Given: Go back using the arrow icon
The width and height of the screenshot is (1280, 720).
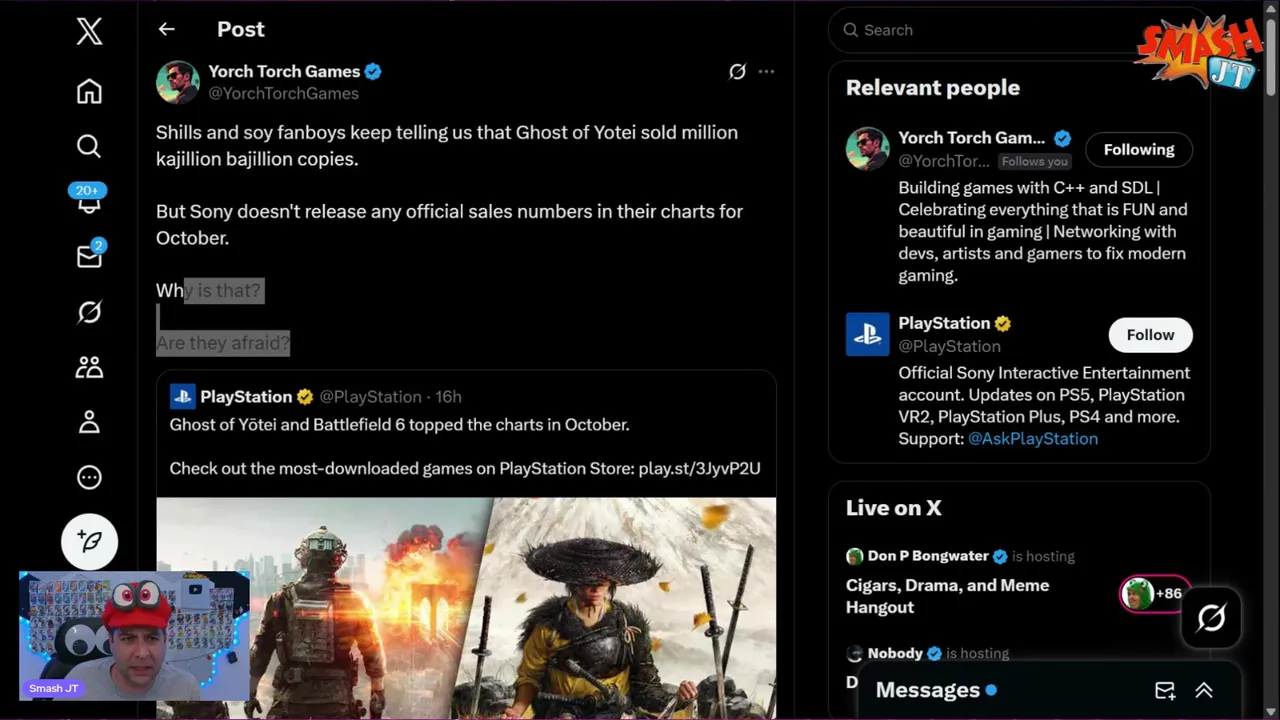Looking at the screenshot, I should click(166, 29).
